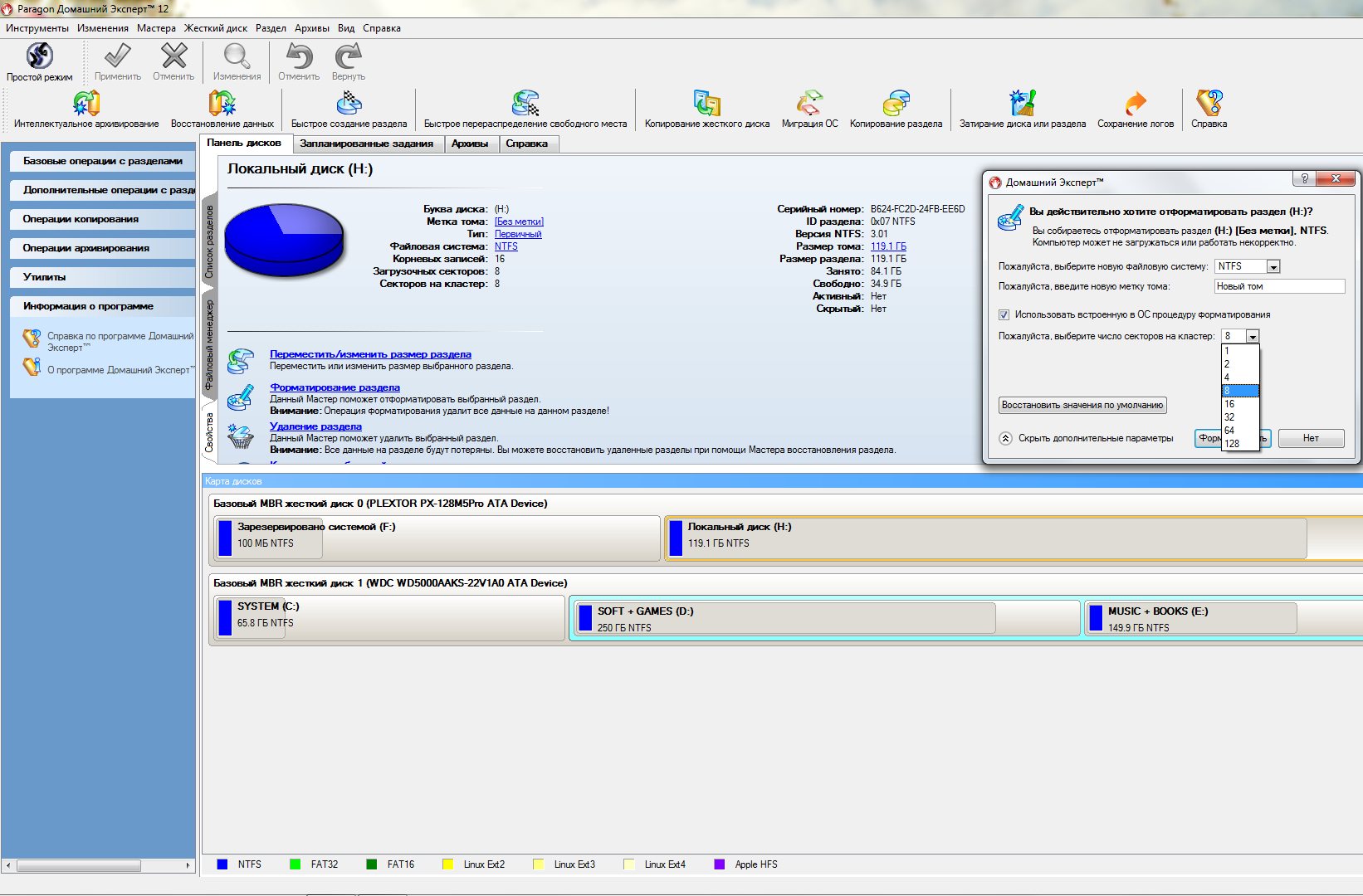Open Изменения with the magnifier icon

(x=237, y=56)
